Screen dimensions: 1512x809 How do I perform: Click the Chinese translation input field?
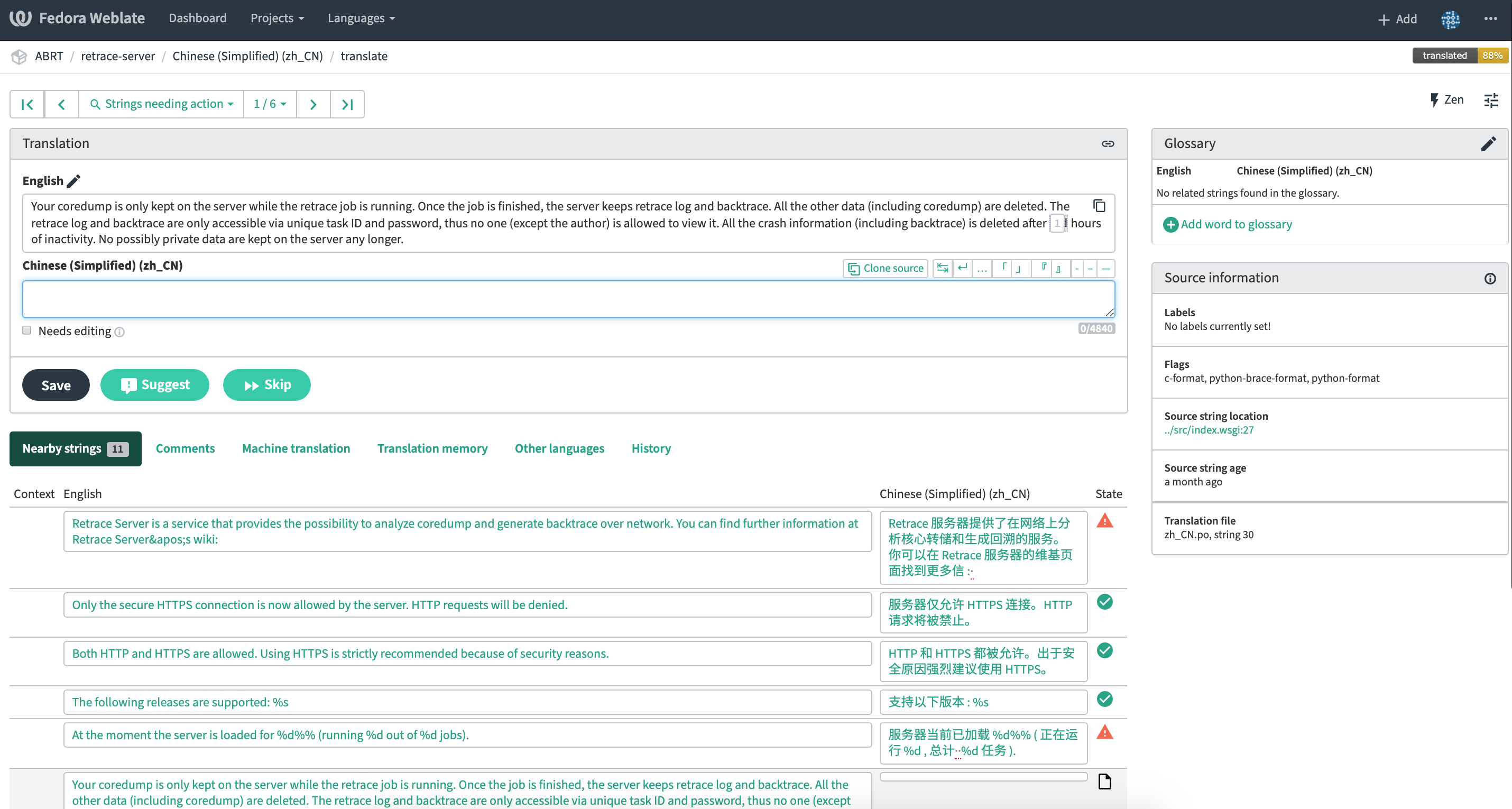[568, 299]
